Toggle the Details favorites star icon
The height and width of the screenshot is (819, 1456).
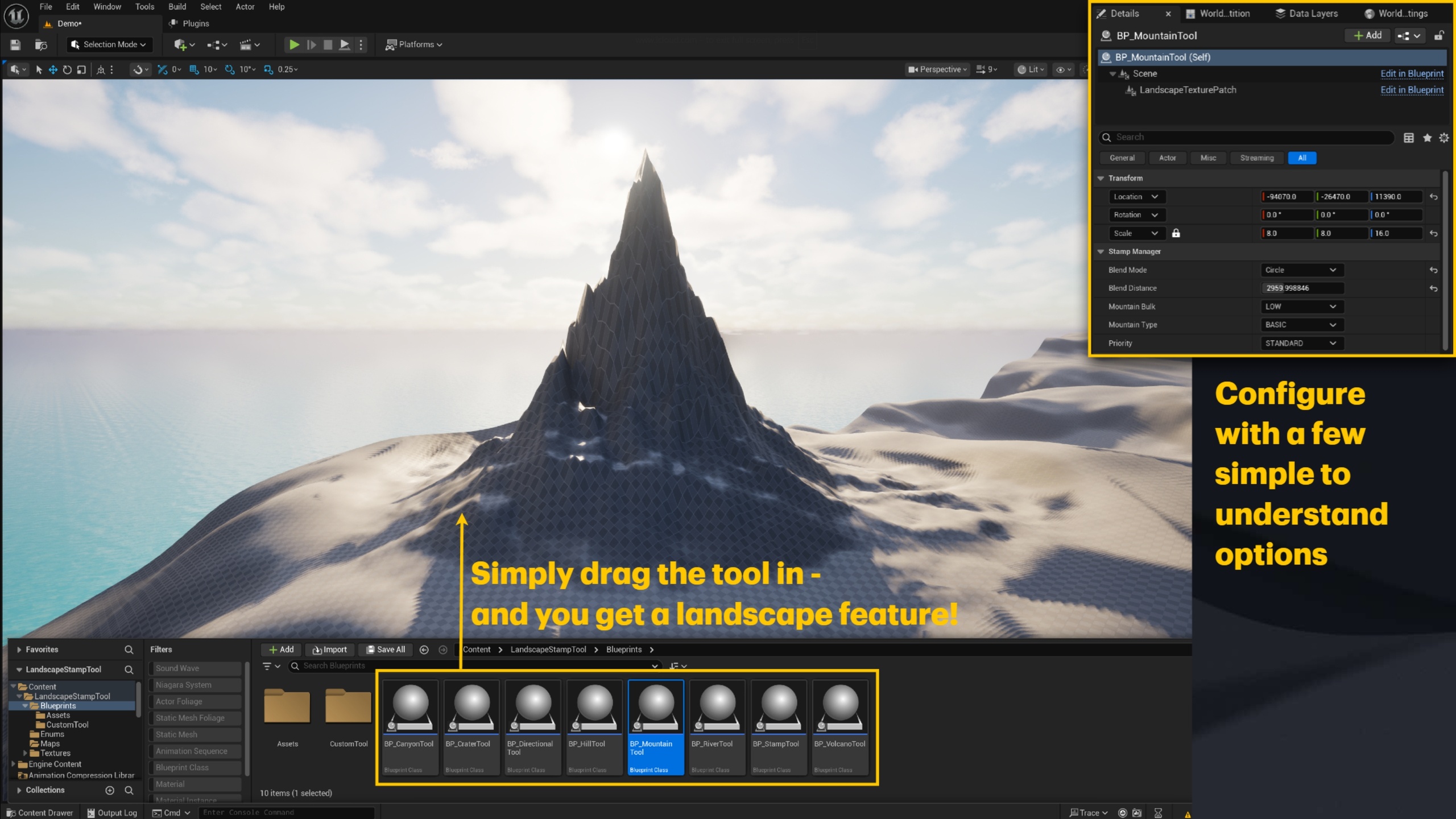click(1427, 138)
